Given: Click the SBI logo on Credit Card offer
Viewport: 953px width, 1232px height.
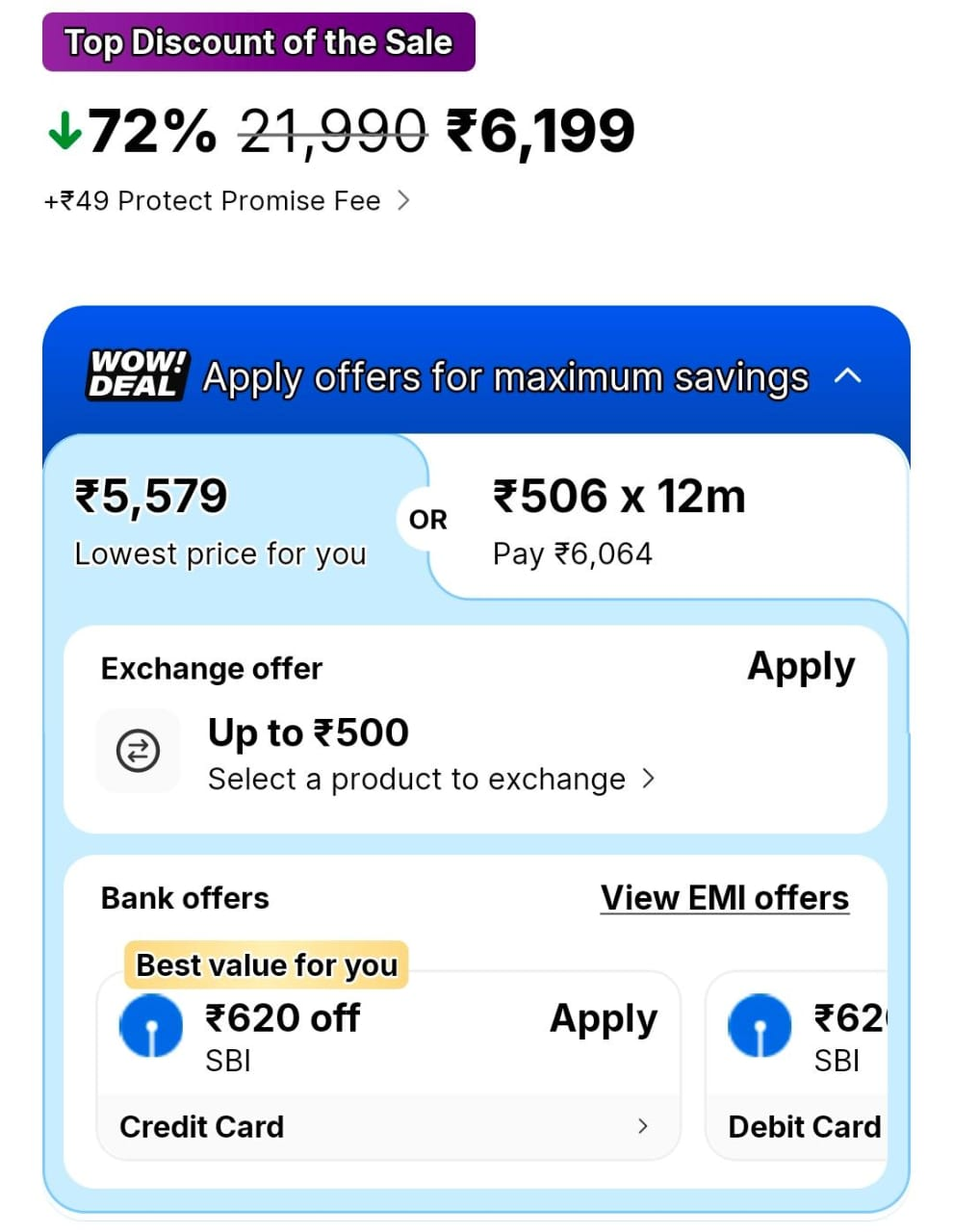Looking at the screenshot, I should point(150,1026).
